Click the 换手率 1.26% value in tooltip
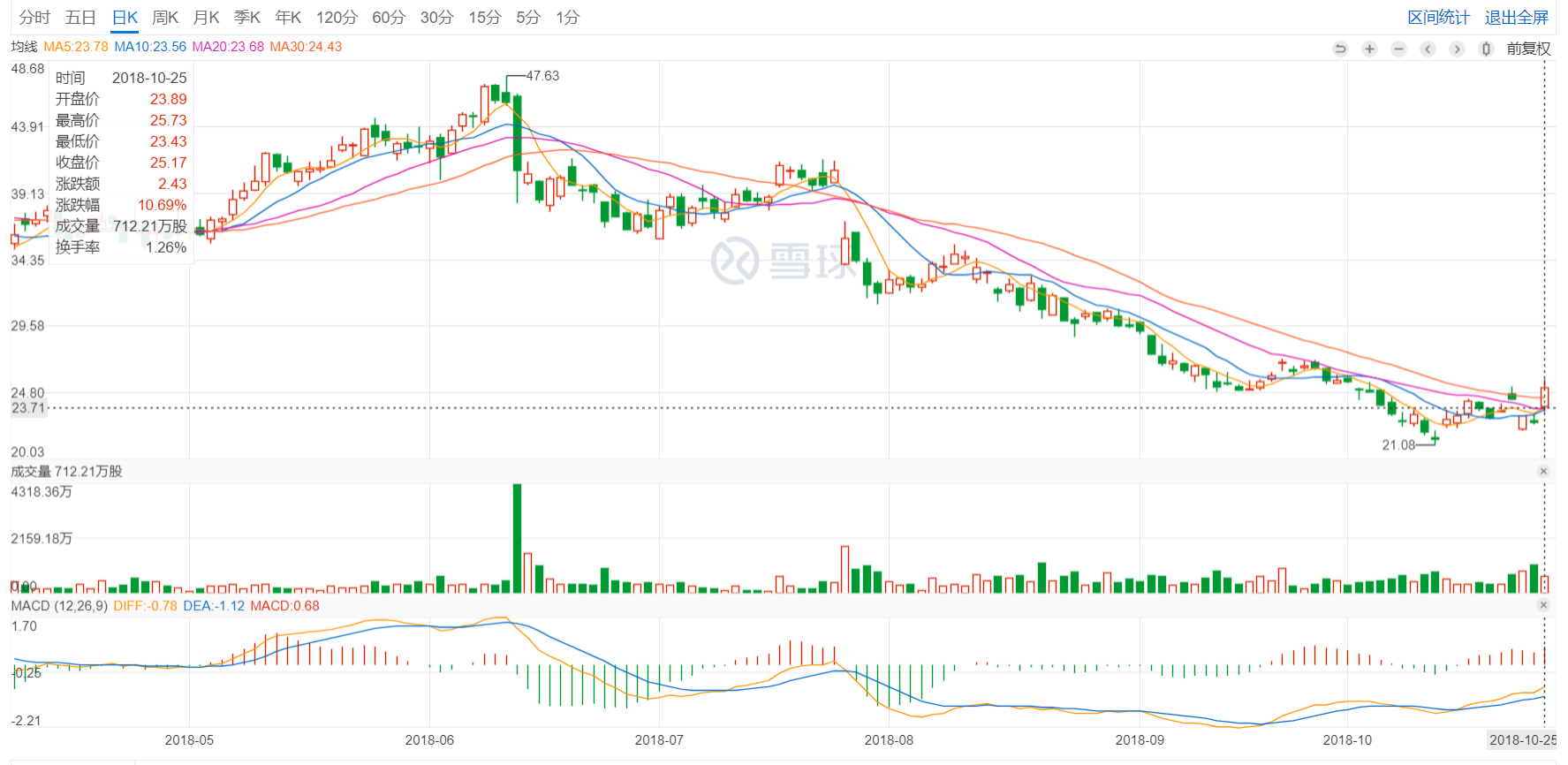Viewport: 1568px width, 765px height. (166, 247)
